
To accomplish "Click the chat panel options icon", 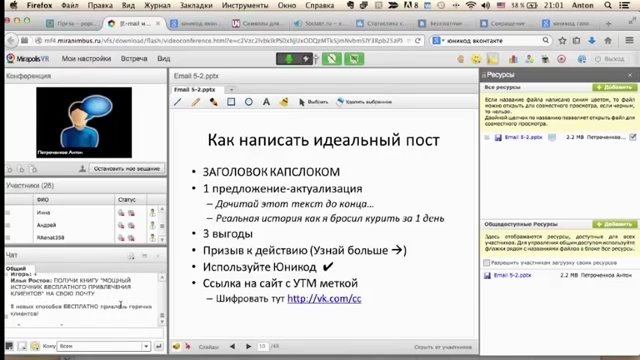I will 131,256.
